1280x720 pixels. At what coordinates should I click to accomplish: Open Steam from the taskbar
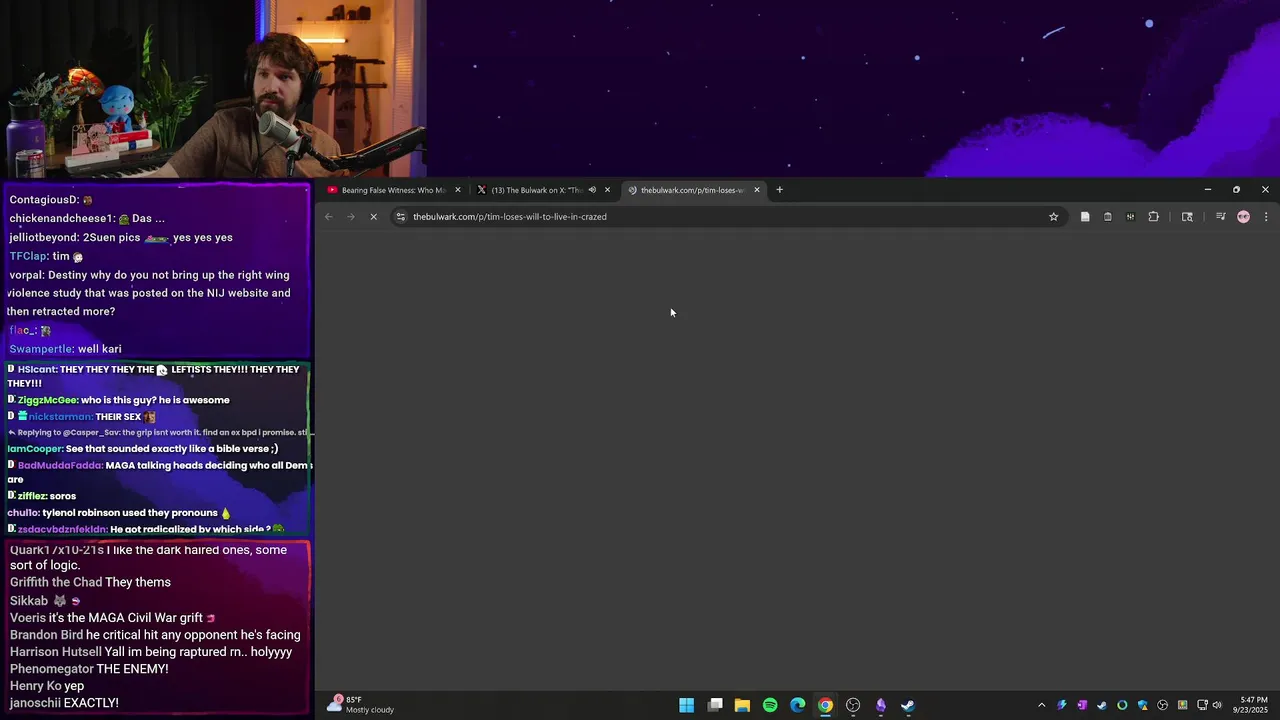coord(908,705)
